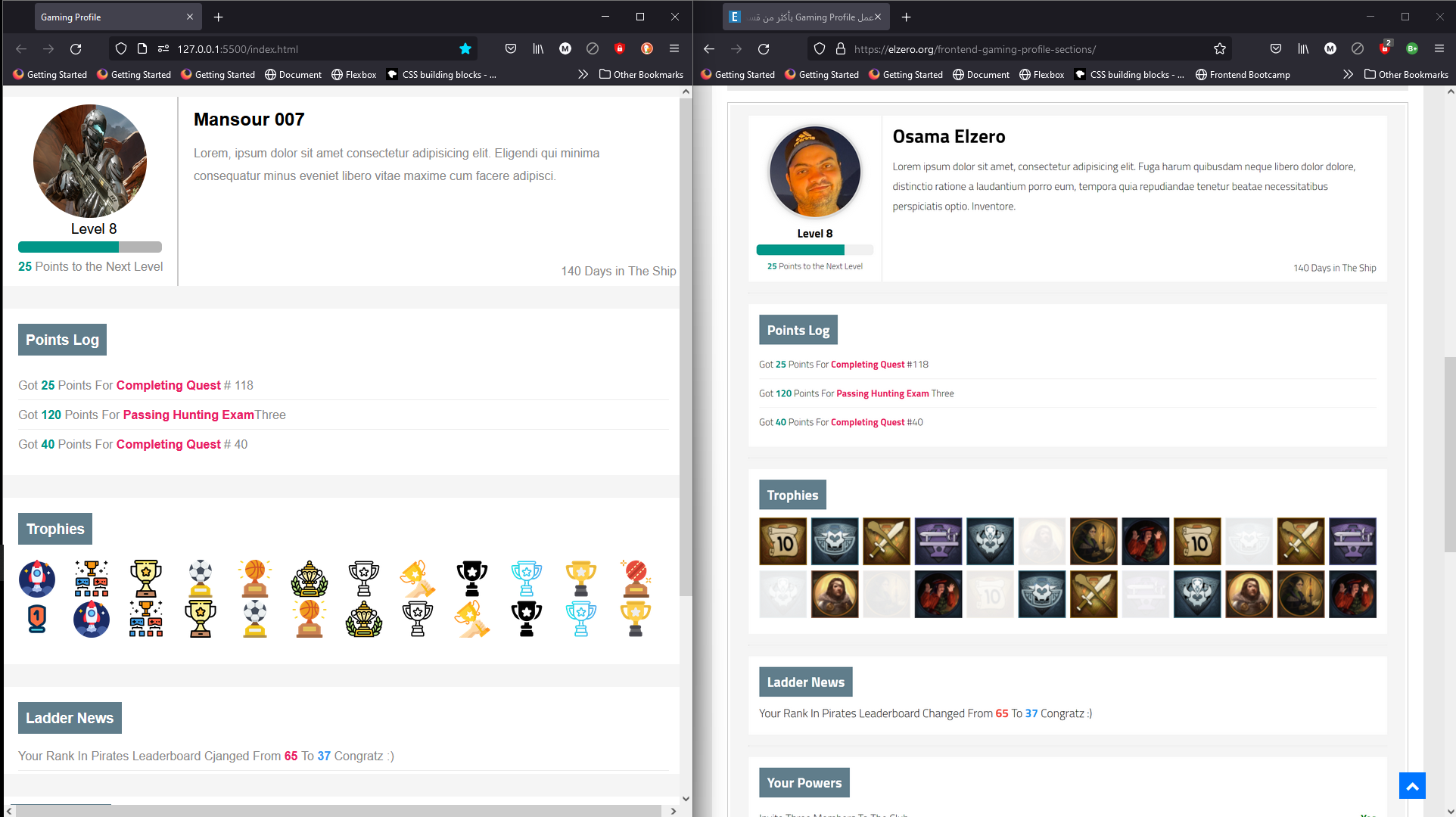1456x817 pixels.
Task: Expand the Other Bookmarks folder
Action: [x=642, y=74]
